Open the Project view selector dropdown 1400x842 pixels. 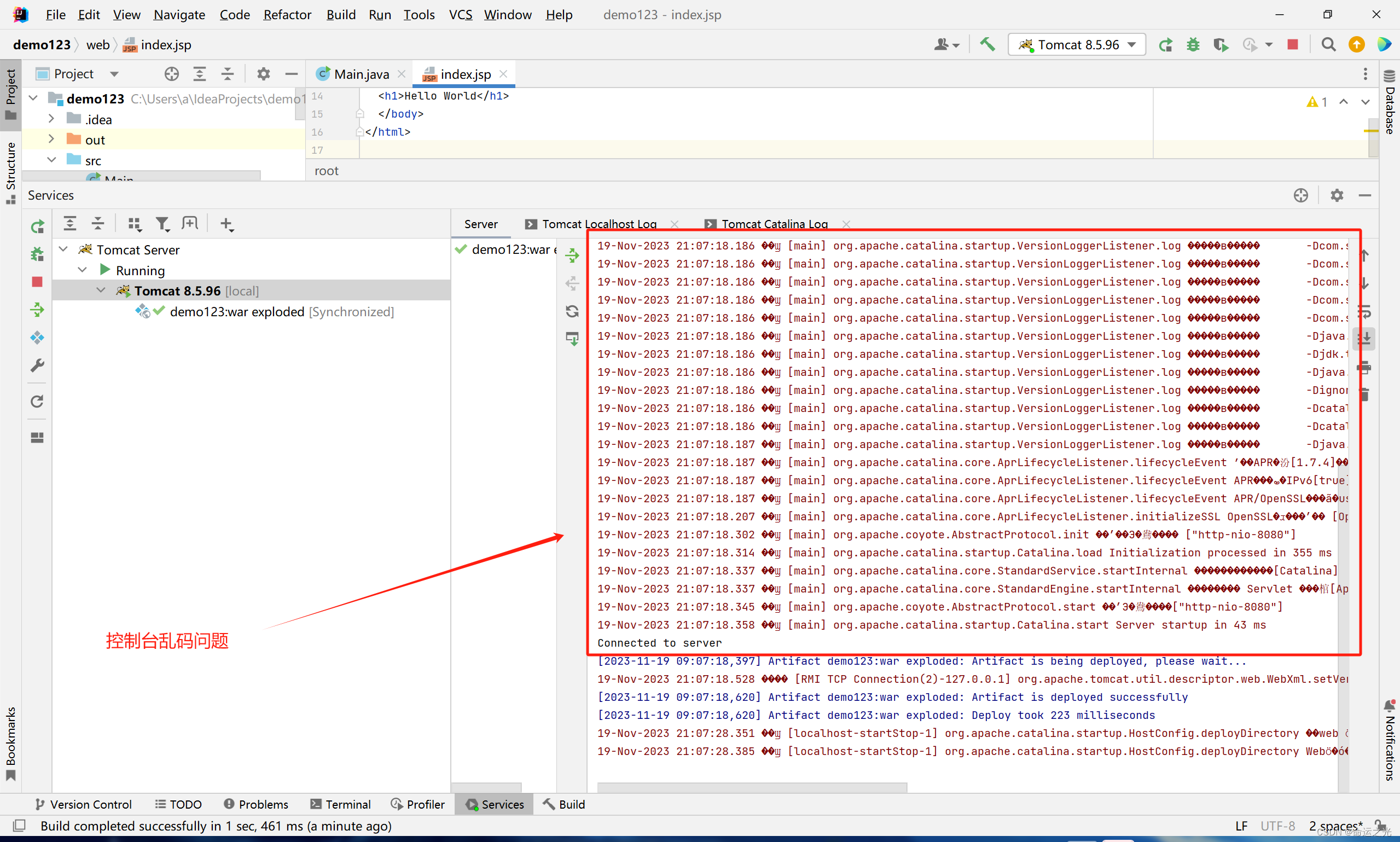114,74
